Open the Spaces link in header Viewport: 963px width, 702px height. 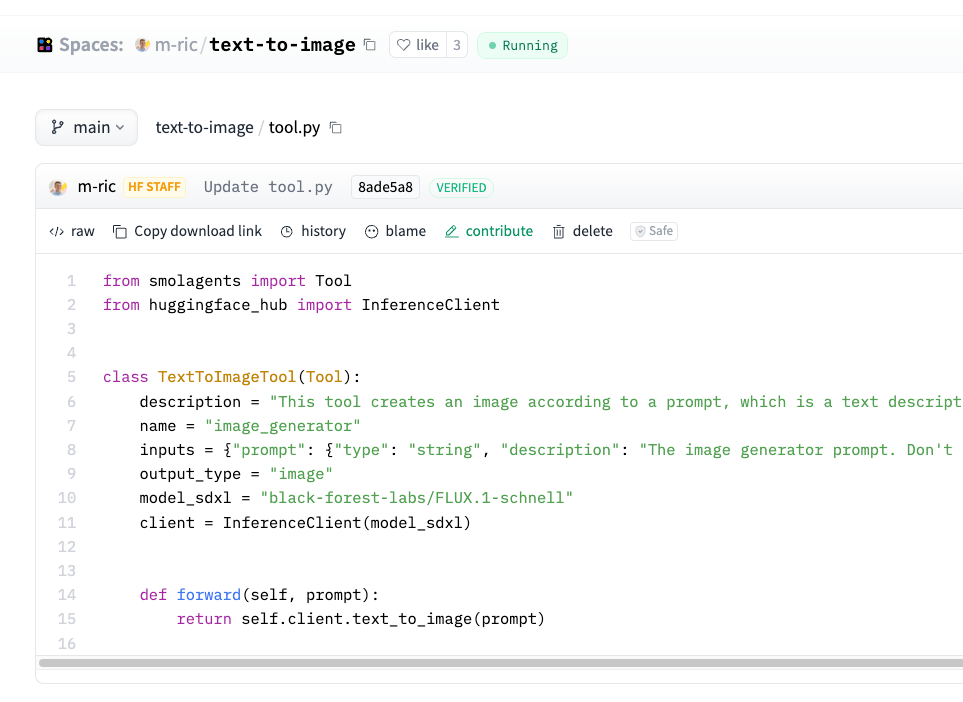91,45
